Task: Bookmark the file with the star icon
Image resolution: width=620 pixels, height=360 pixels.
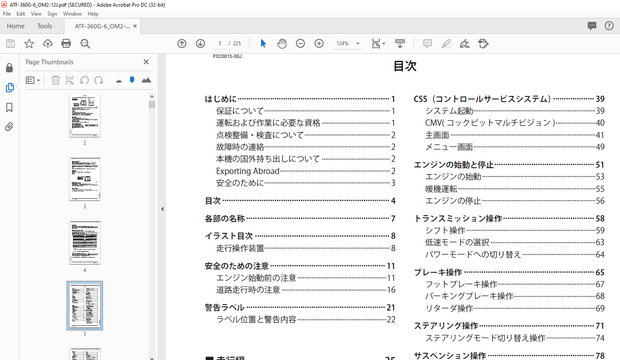Action: (x=29, y=44)
